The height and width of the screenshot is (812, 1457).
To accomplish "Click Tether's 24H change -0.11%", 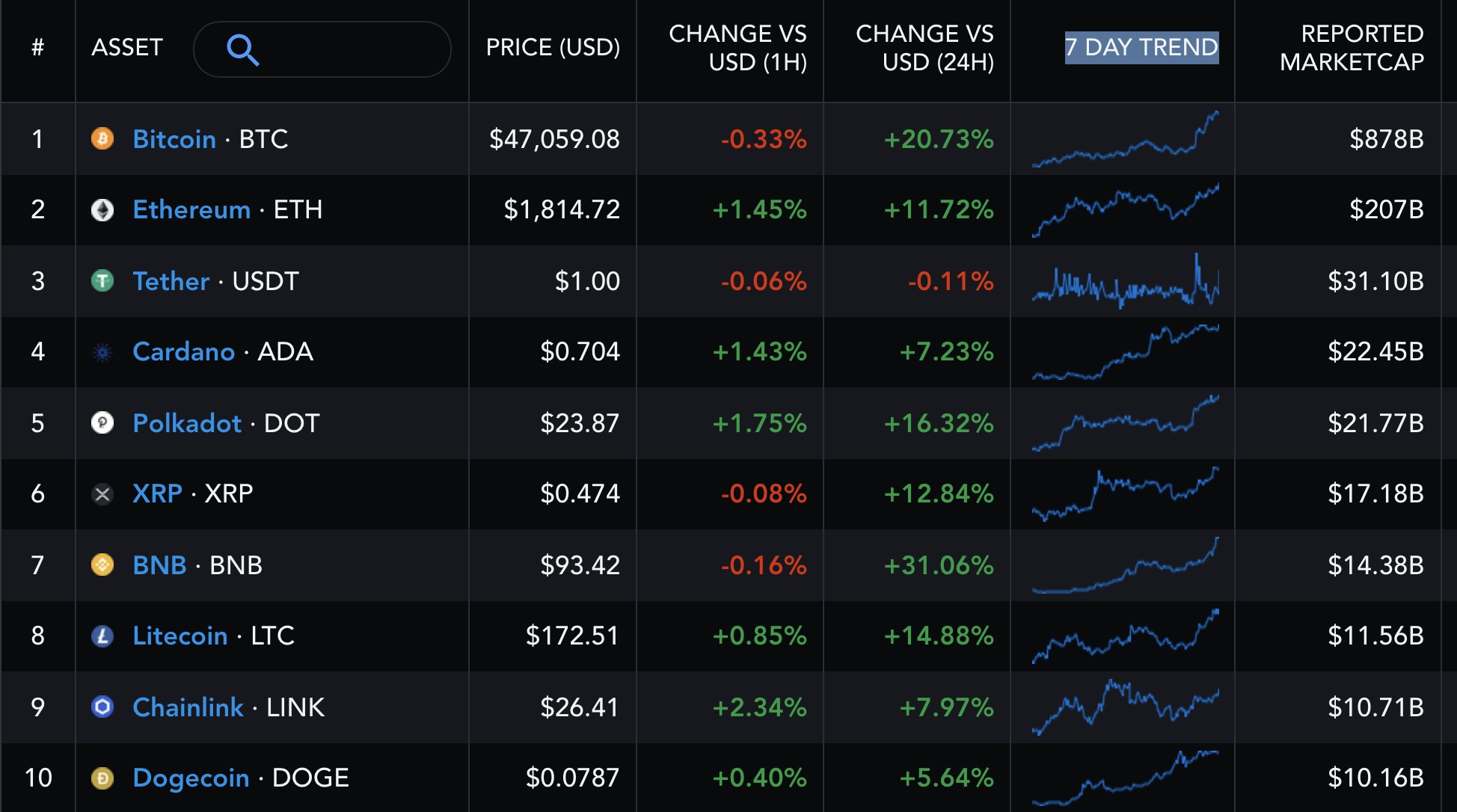I will coord(951,281).
